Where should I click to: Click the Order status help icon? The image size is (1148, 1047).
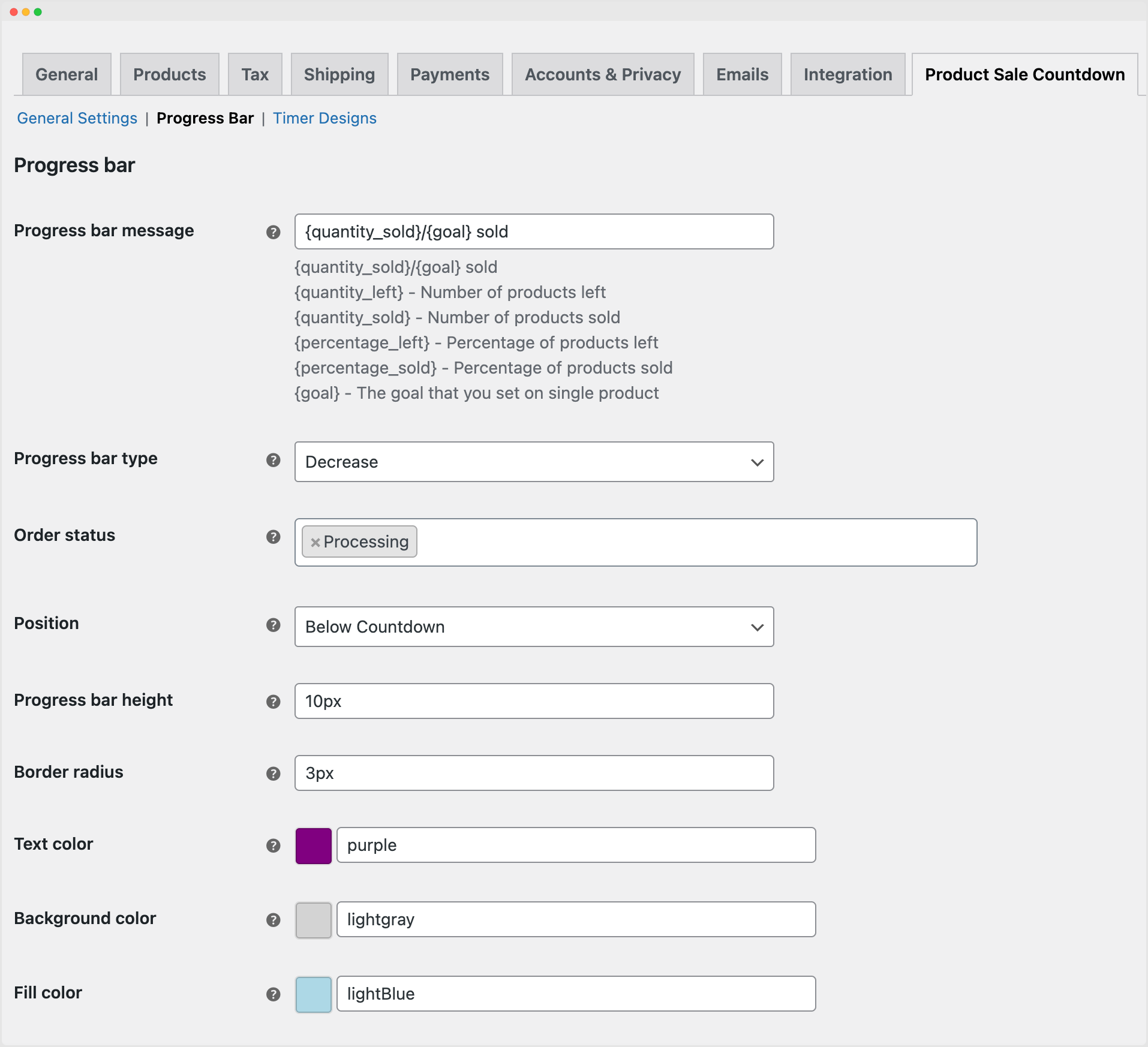tap(273, 537)
